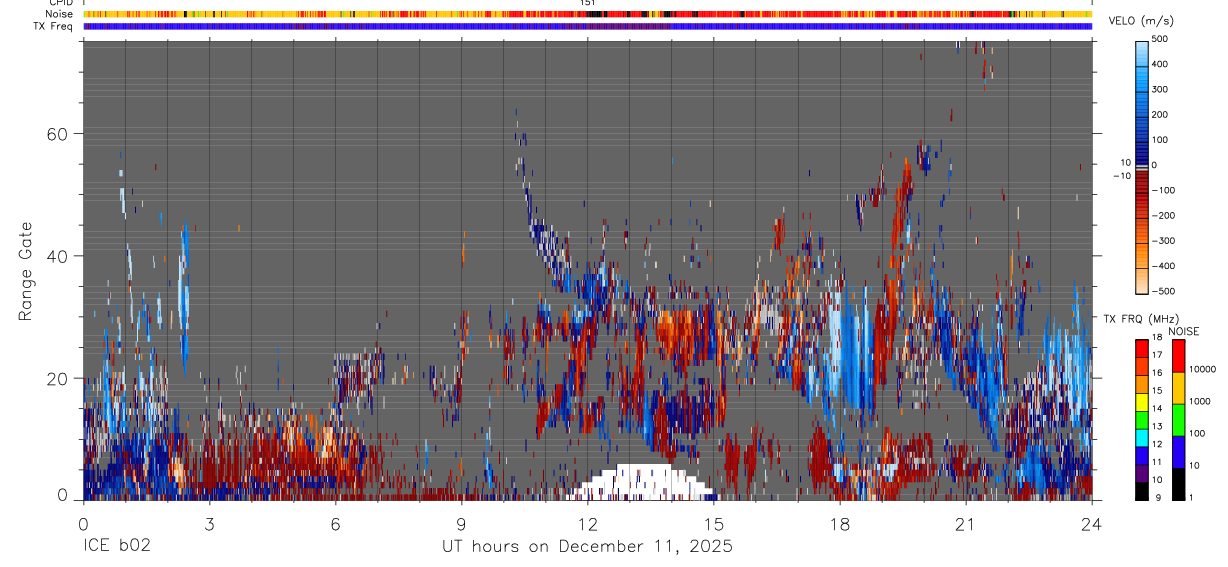The height and width of the screenshot is (567, 1228).
Task: Click the white ground-scatter block near 12-15 UT
Action: [641, 482]
